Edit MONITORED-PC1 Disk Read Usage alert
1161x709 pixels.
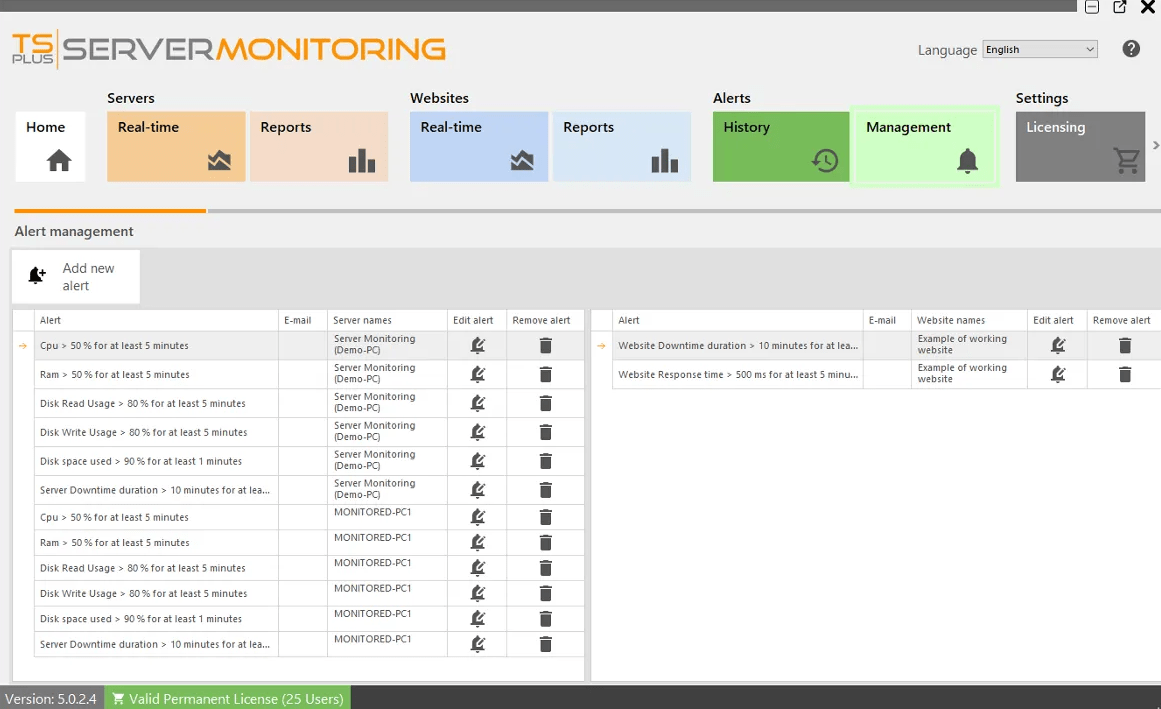click(x=478, y=568)
